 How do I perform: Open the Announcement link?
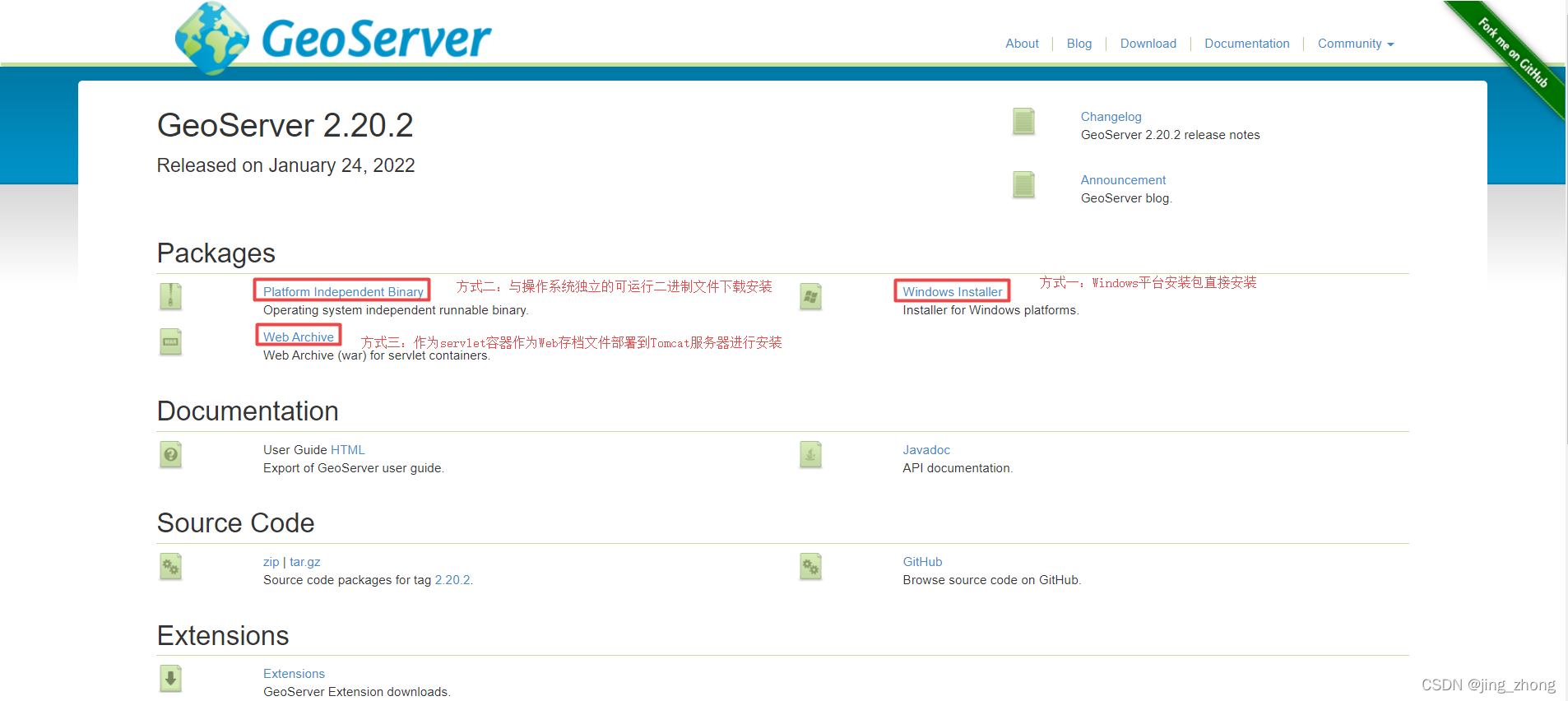1123,180
